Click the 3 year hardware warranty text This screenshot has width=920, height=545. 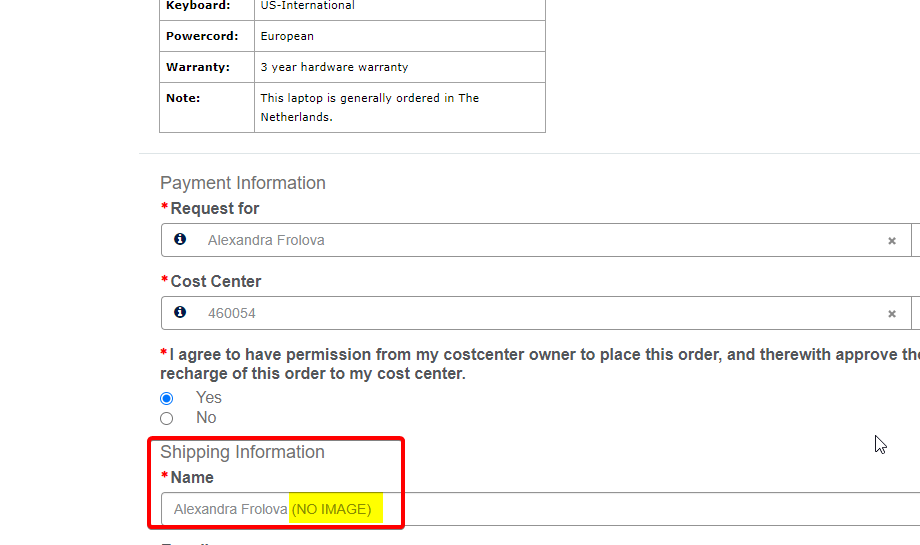point(334,67)
